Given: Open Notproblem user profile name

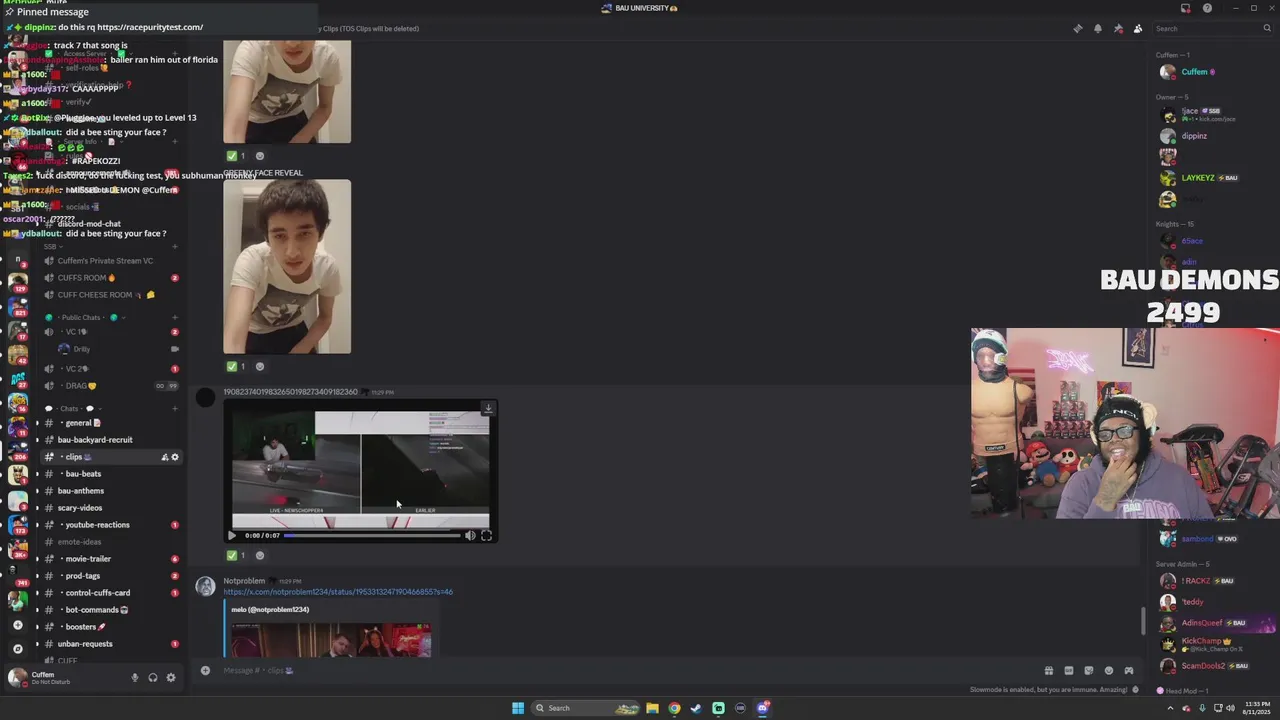Looking at the screenshot, I should point(244,581).
